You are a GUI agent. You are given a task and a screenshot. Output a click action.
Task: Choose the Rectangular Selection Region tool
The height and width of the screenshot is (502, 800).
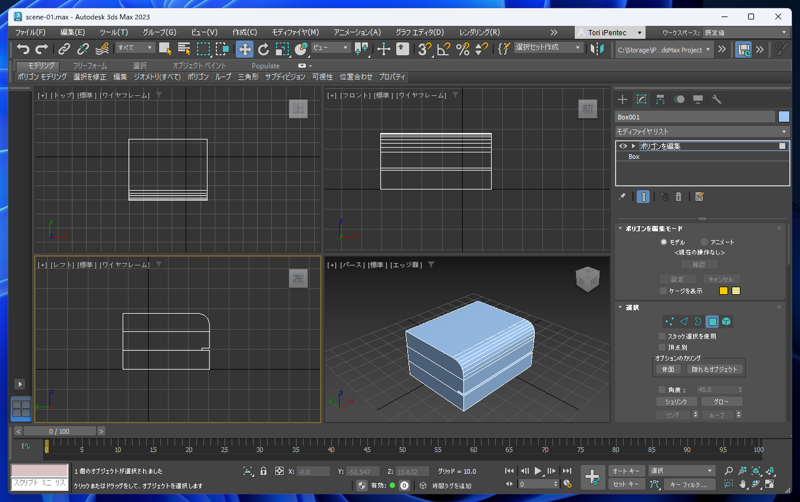[x=204, y=49]
